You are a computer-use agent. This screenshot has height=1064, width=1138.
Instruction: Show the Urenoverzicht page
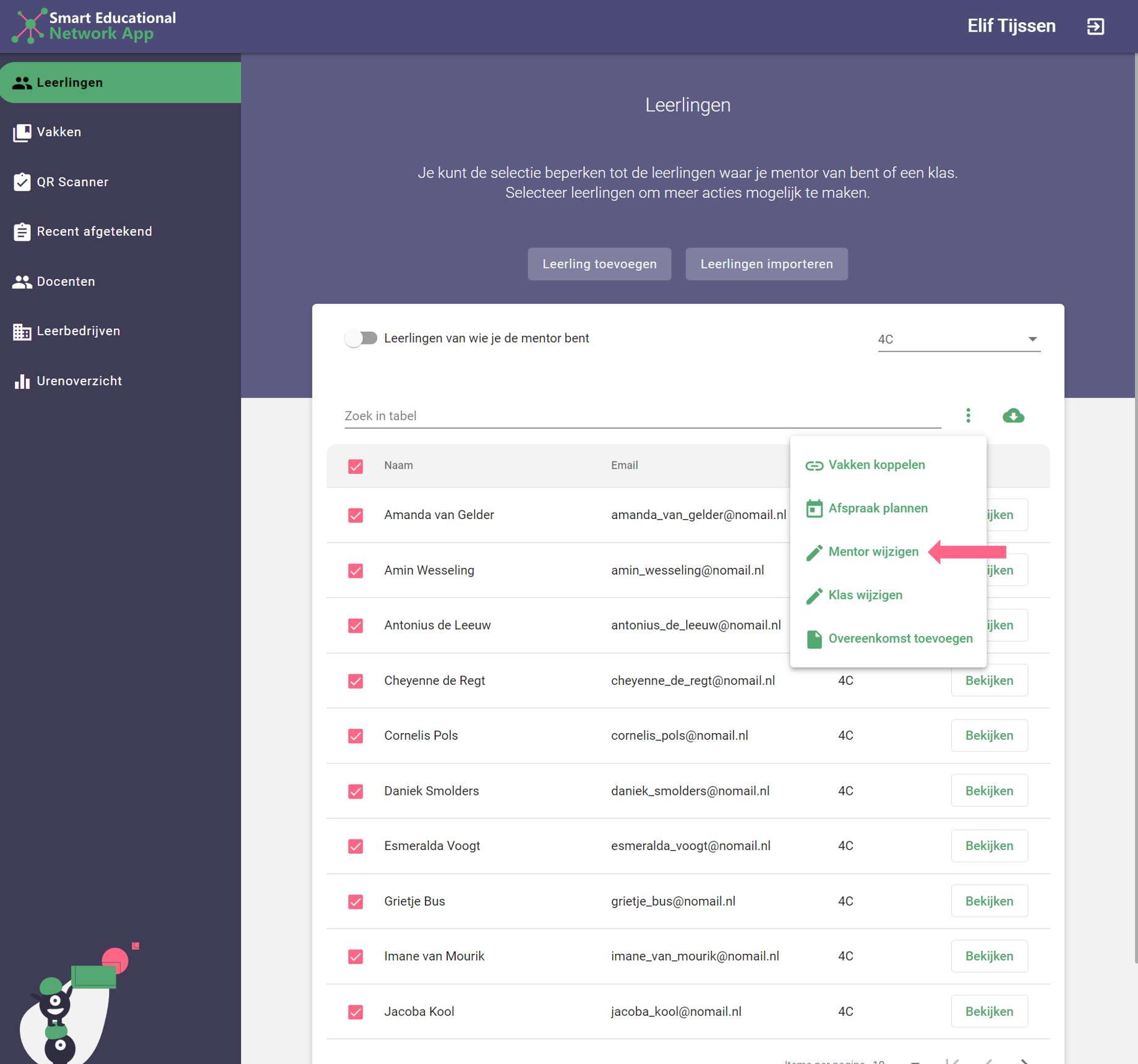(x=79, y=381)
